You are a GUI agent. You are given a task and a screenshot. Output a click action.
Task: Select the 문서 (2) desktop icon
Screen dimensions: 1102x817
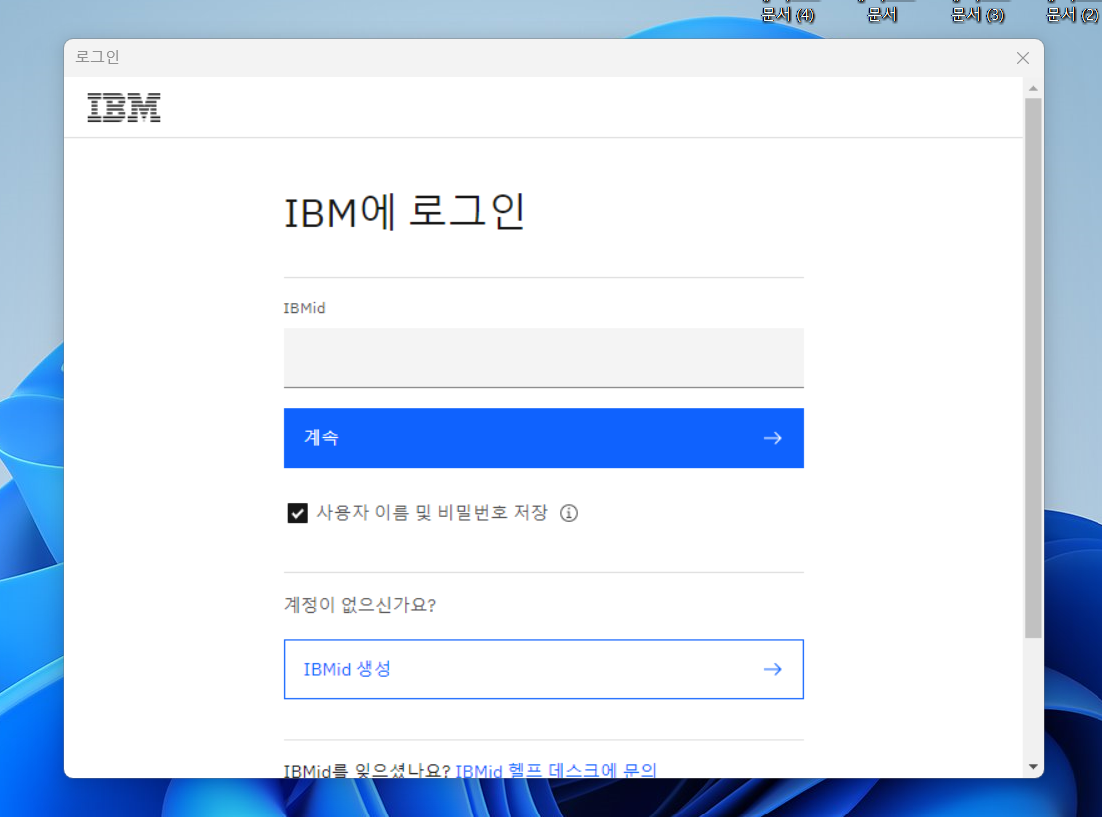click(1072, 13)
